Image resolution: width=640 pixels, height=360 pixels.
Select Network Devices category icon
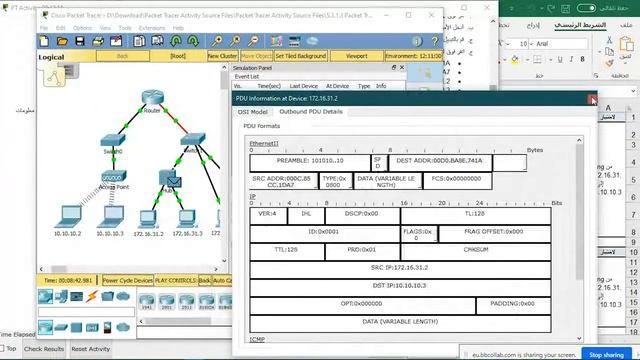45,296
